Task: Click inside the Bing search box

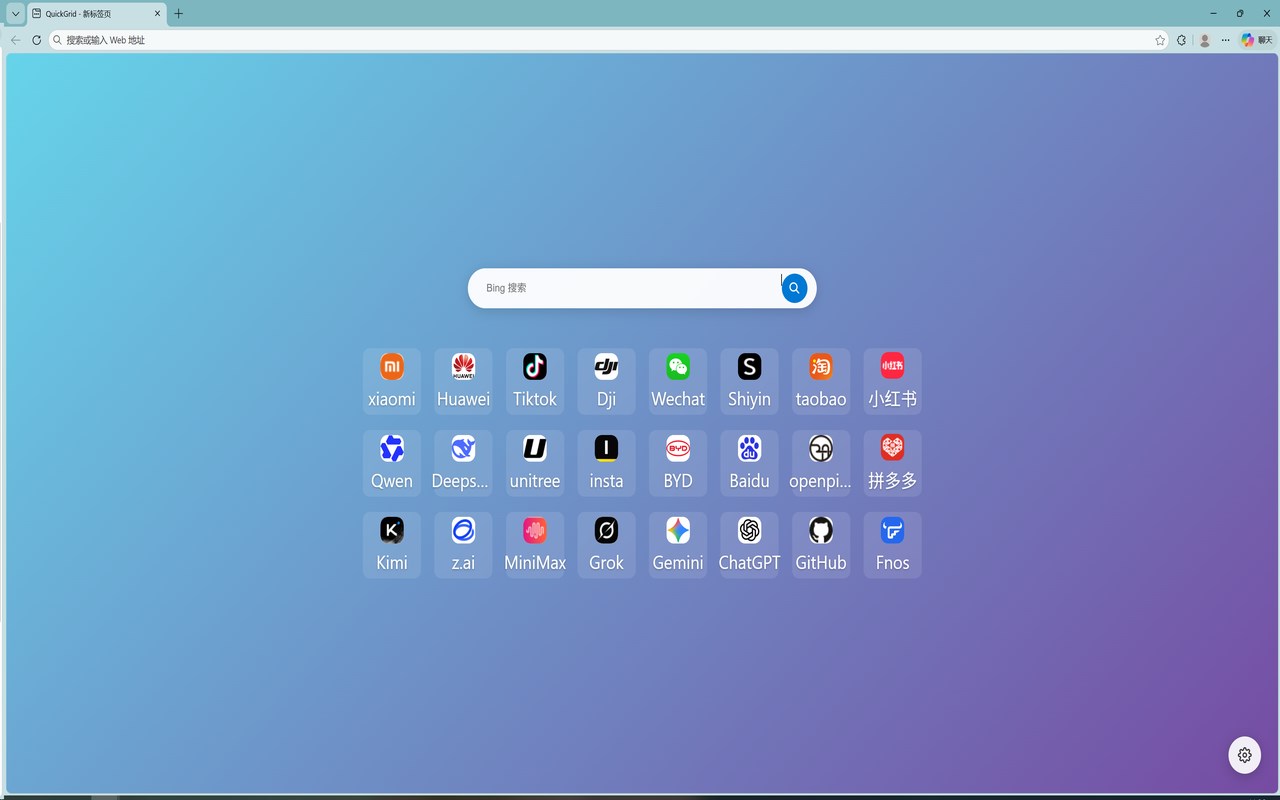Action: coord(620,287)
